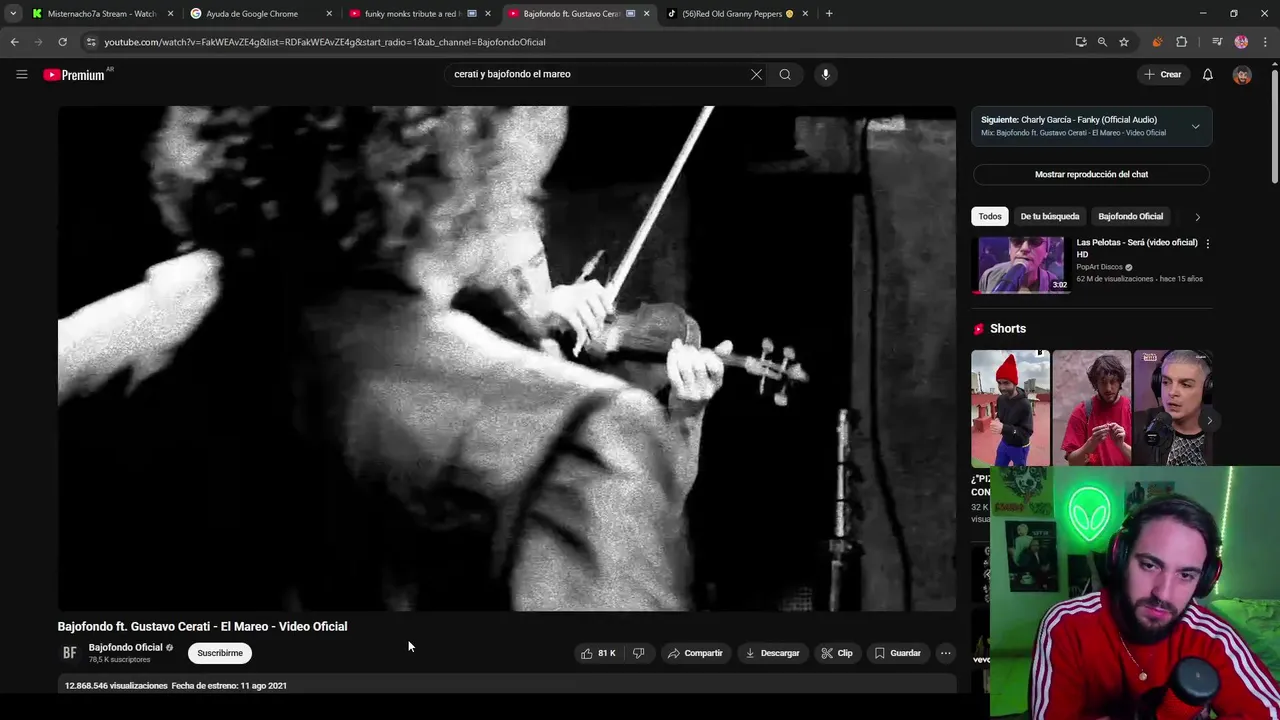This screenshot has height=720, width=1280.
Task: Open options menu for Las Pelotas video
Action: coord(1207,243)
